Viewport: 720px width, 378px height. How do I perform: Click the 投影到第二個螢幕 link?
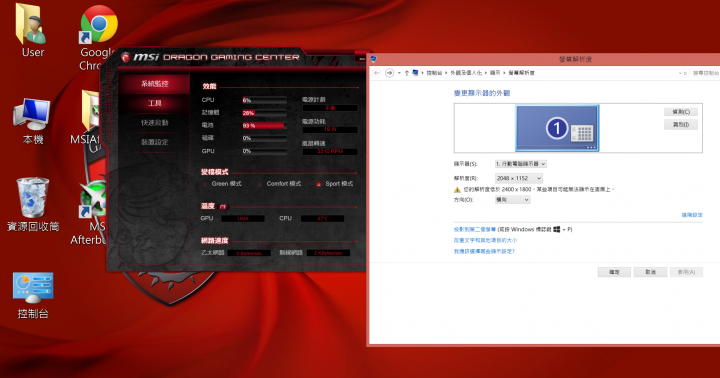(475, 229)
